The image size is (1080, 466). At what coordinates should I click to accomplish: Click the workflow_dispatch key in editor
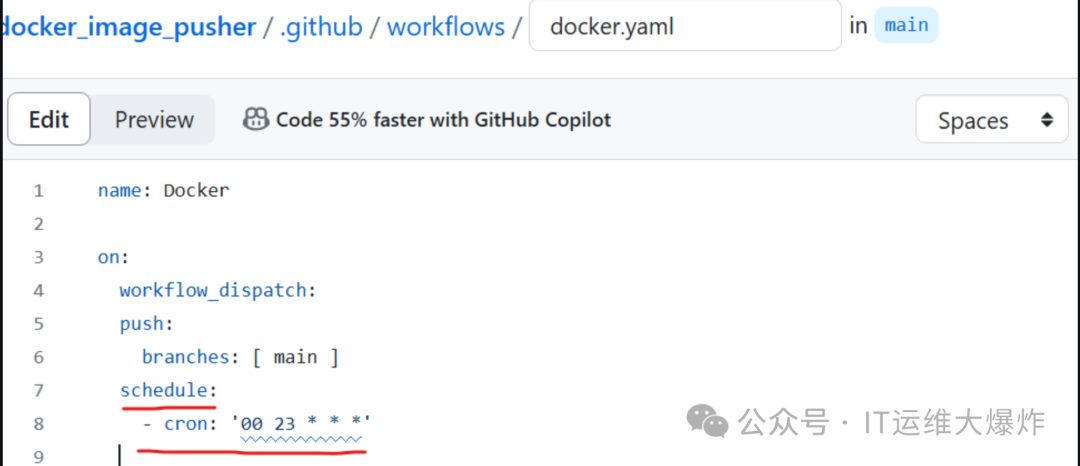coord(213,290)
